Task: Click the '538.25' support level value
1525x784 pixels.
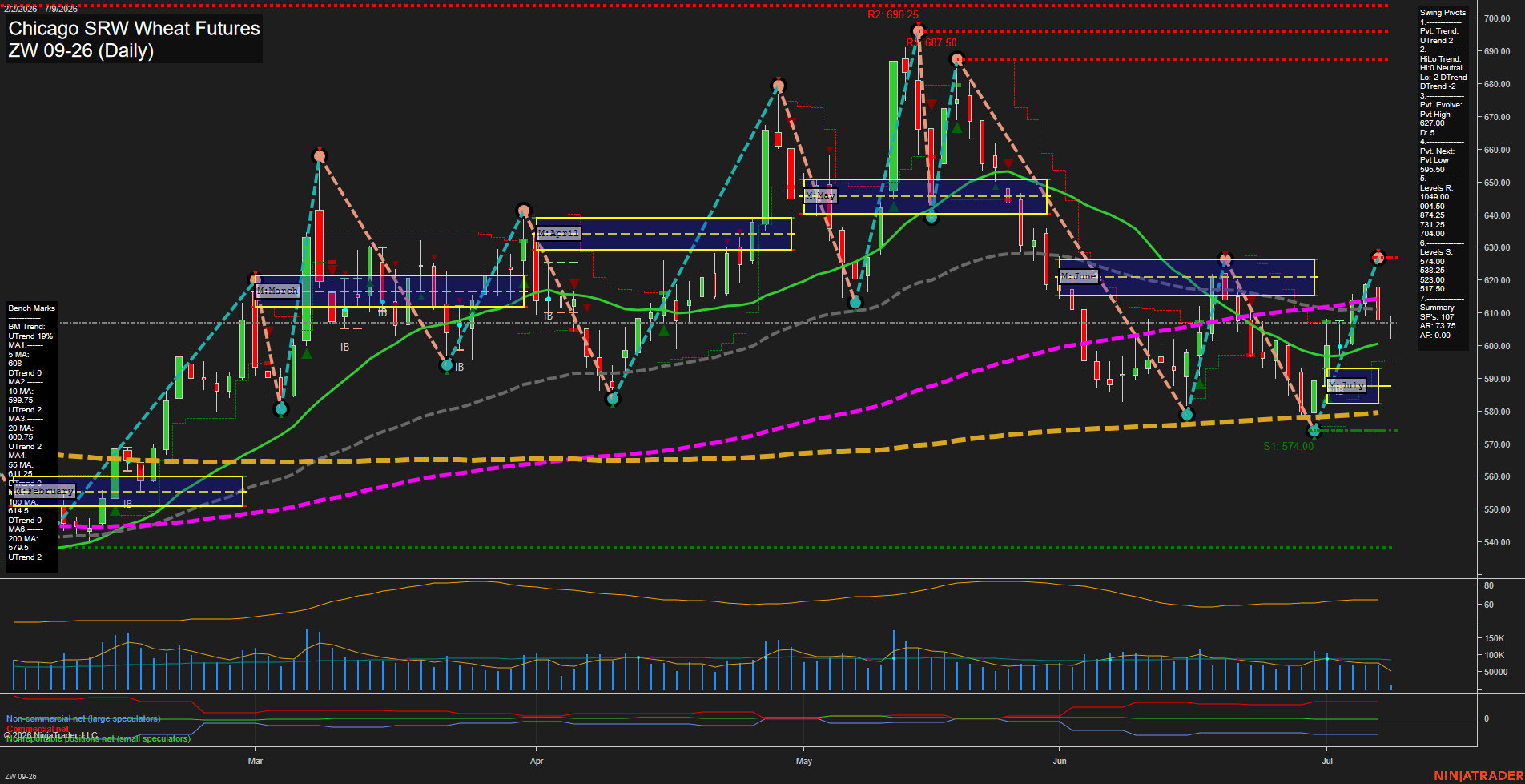Action: 1432,271
